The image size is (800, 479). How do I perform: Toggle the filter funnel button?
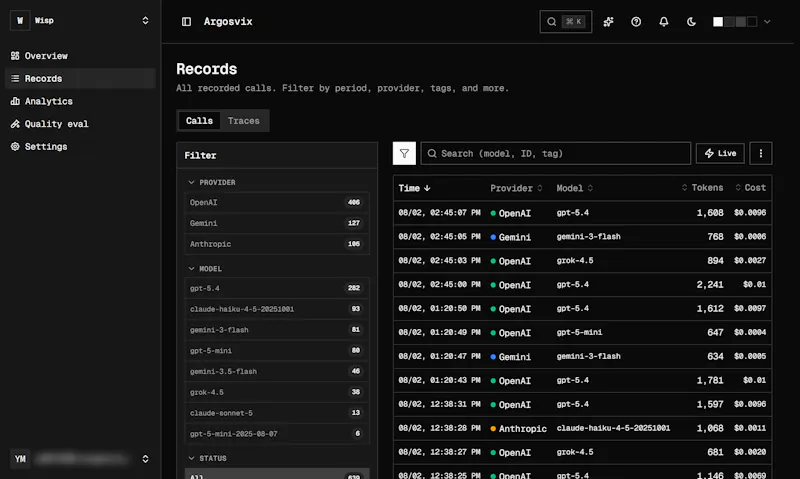pyautogui.click(x=404, y=153)
